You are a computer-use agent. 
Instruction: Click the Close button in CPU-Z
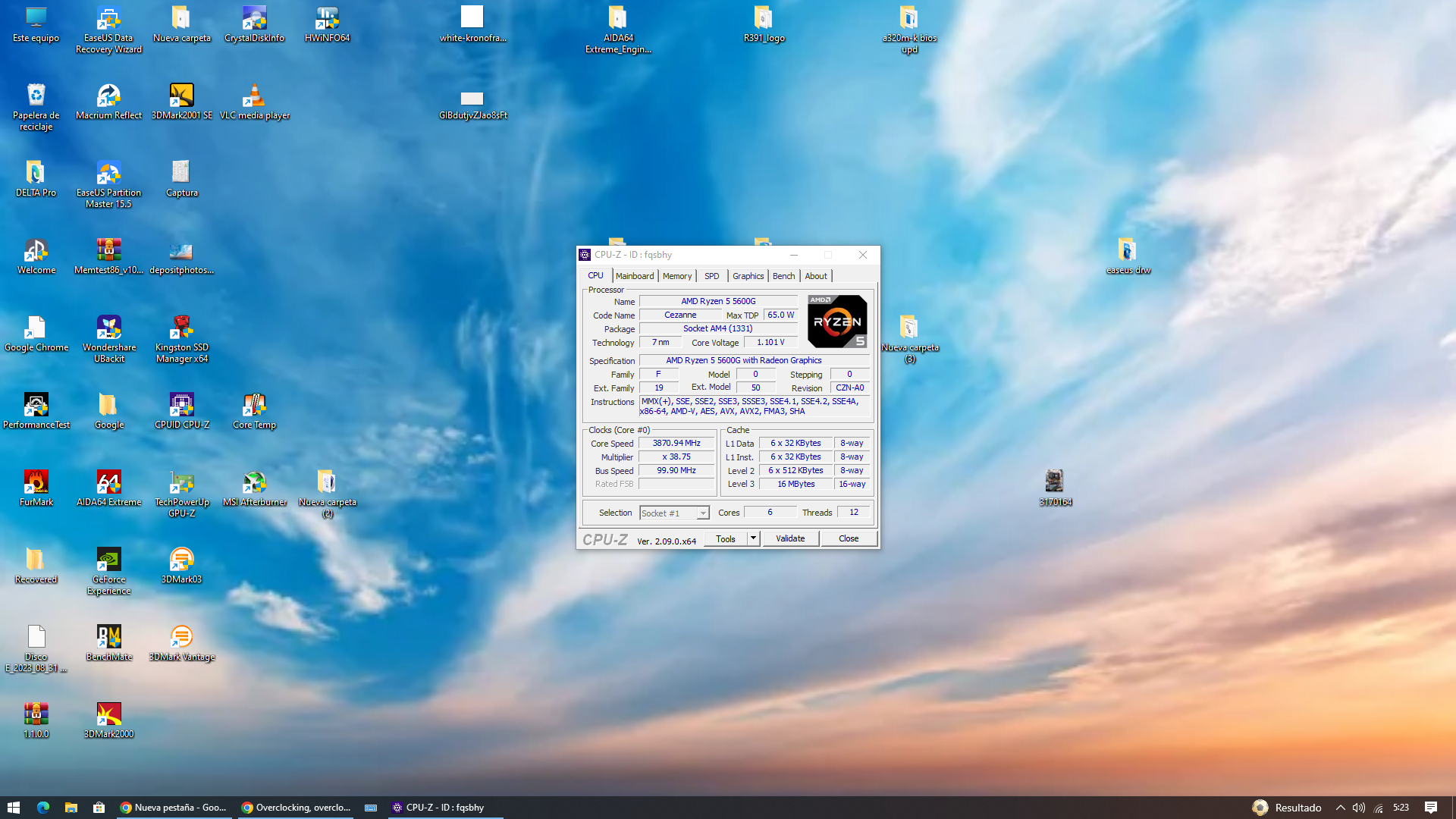(x=849, y=538)
